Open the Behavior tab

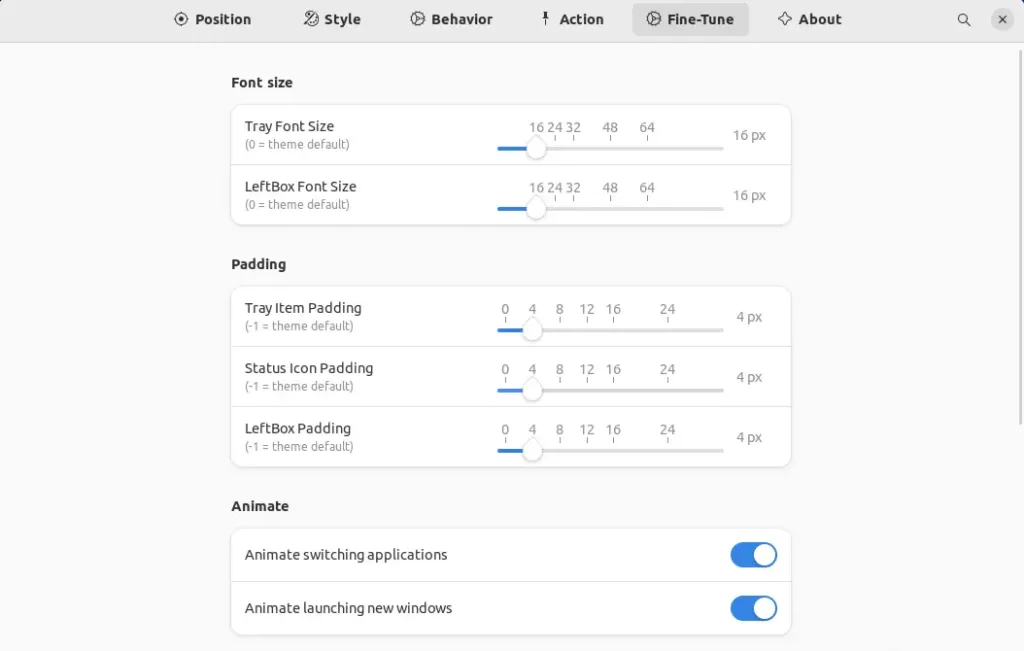pos(451,19)
